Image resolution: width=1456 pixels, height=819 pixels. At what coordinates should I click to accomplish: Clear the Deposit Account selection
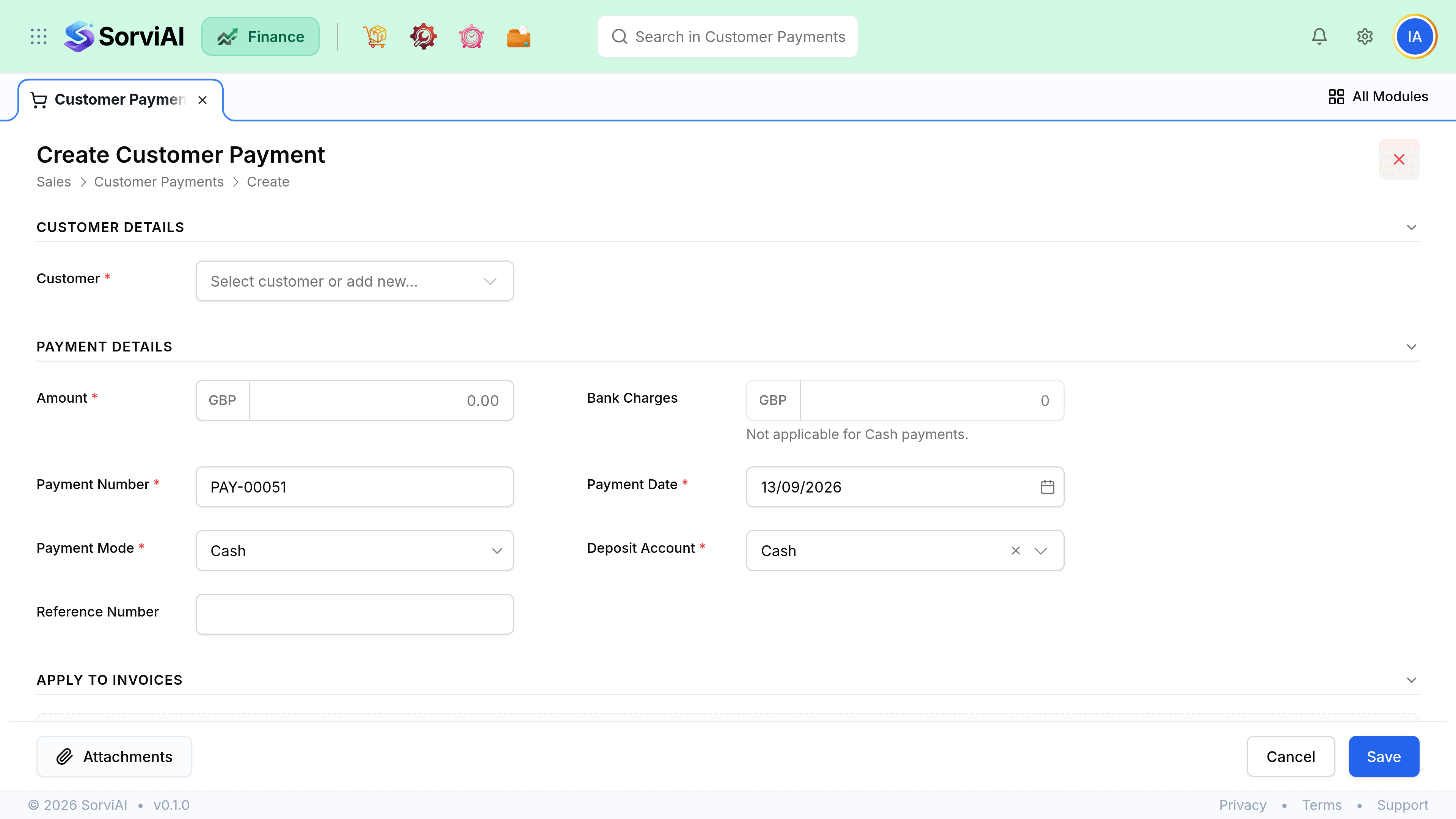[1016, 551]
